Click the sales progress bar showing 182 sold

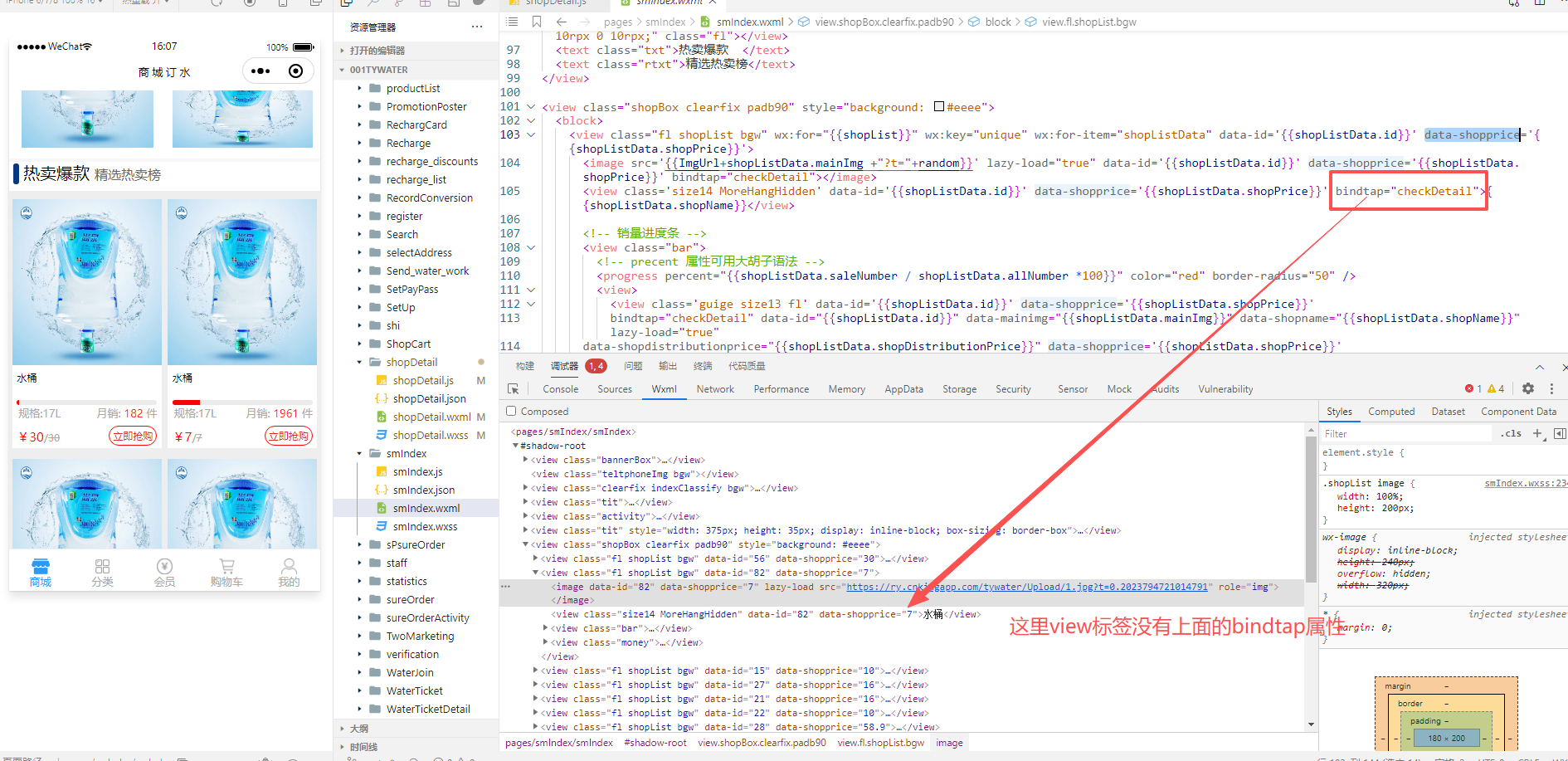pos(87,402)
